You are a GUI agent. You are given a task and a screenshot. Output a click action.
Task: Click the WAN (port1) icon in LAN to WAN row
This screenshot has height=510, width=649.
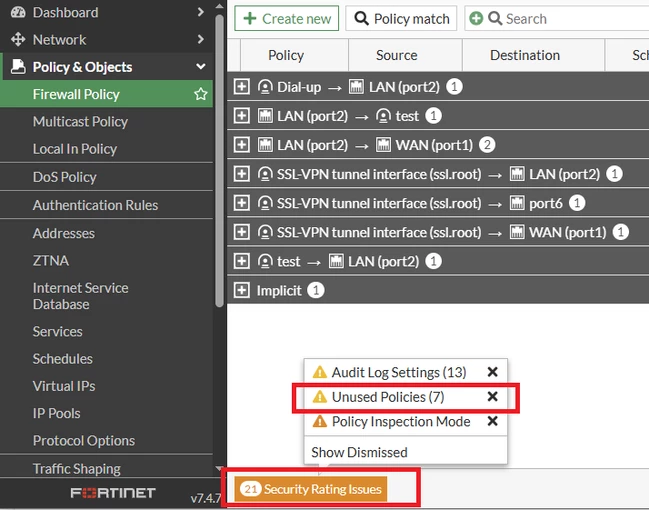[x=383, y=145]
